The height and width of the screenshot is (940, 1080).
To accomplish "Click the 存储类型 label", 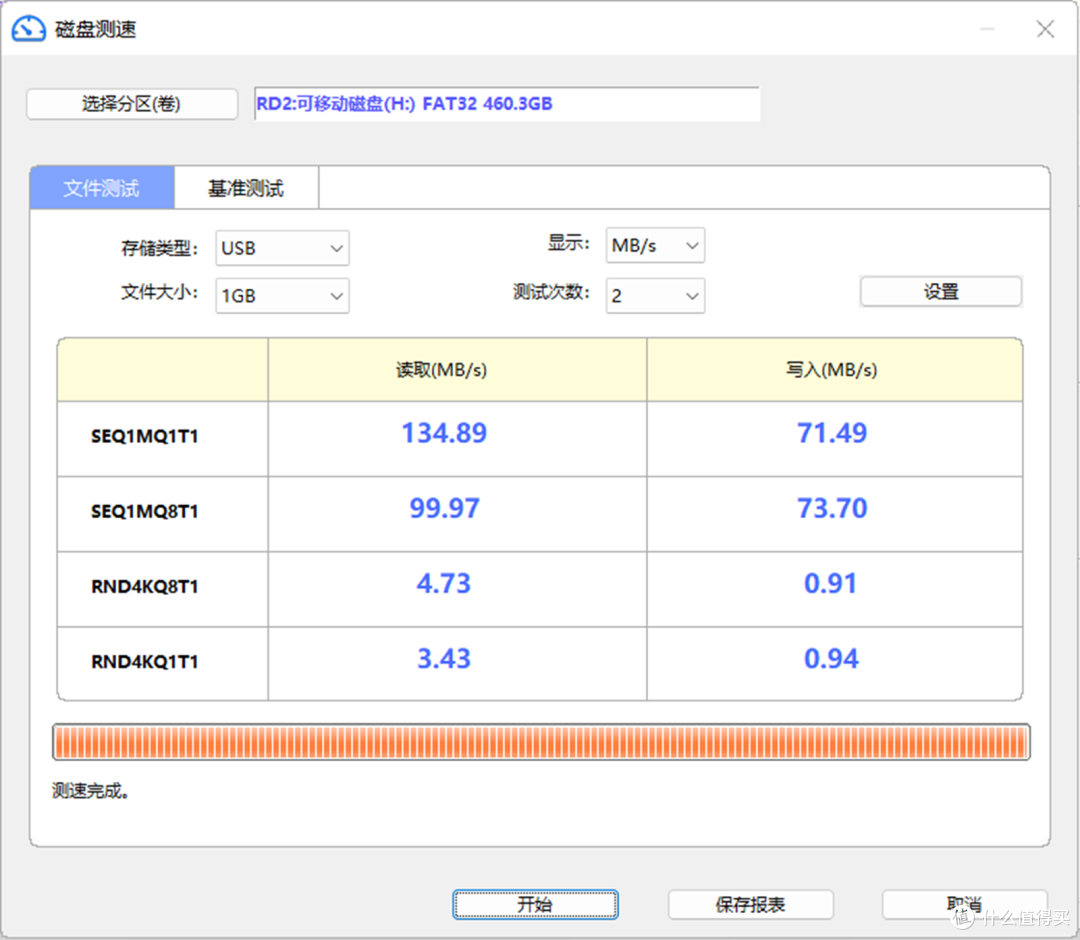I will point(160,248).
